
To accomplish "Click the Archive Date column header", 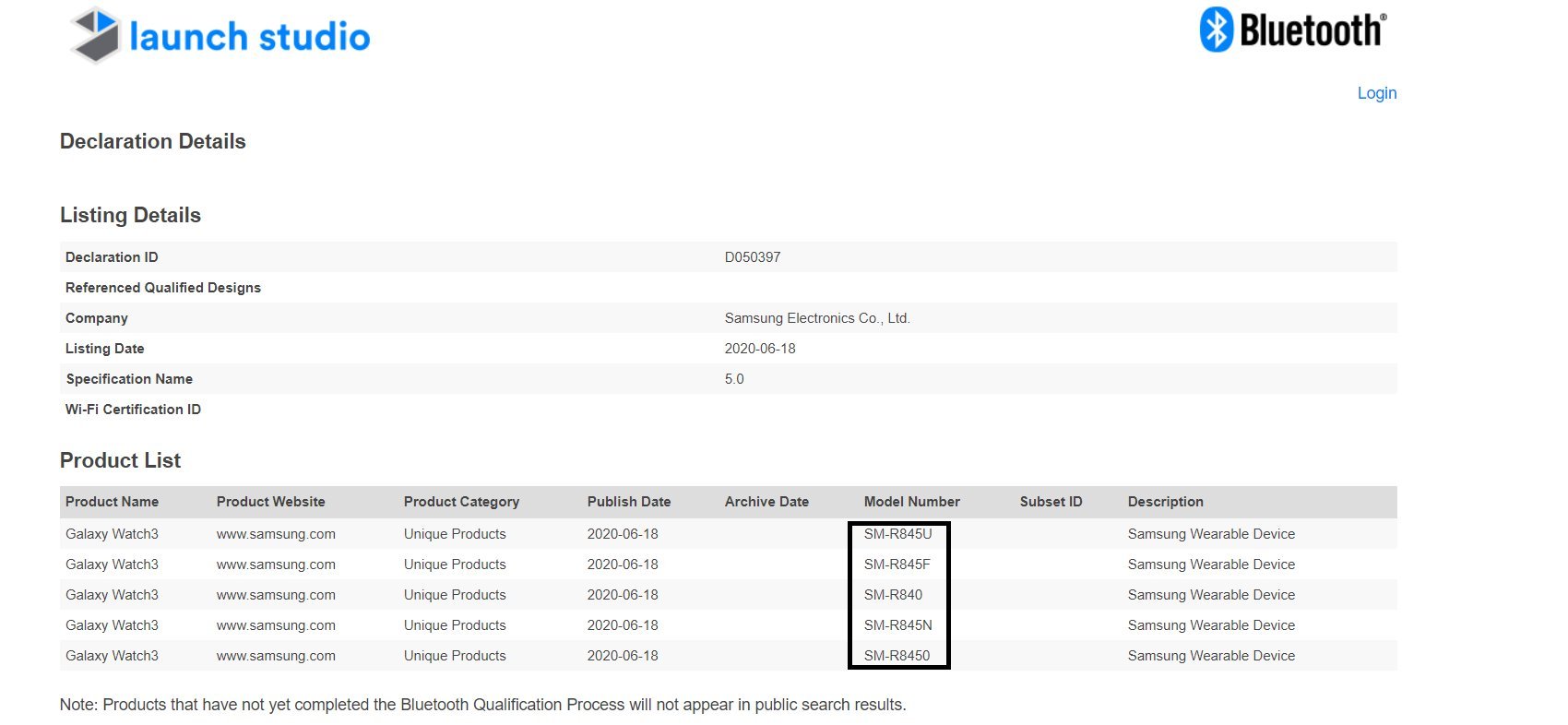I will (766, 502).
